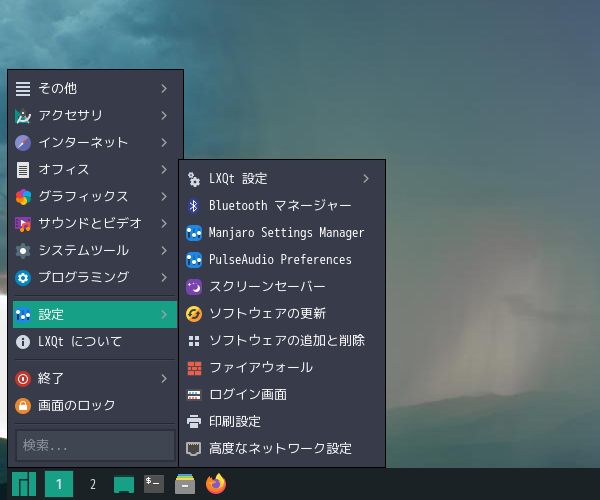600x500 pixels.
Task: Click the インターネット compass icon
Action: click(x=23, y=143)
